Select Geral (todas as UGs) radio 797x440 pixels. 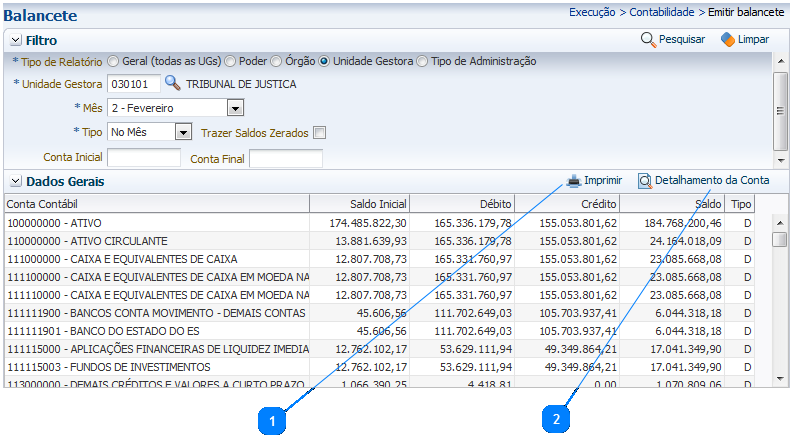[113, 61]
